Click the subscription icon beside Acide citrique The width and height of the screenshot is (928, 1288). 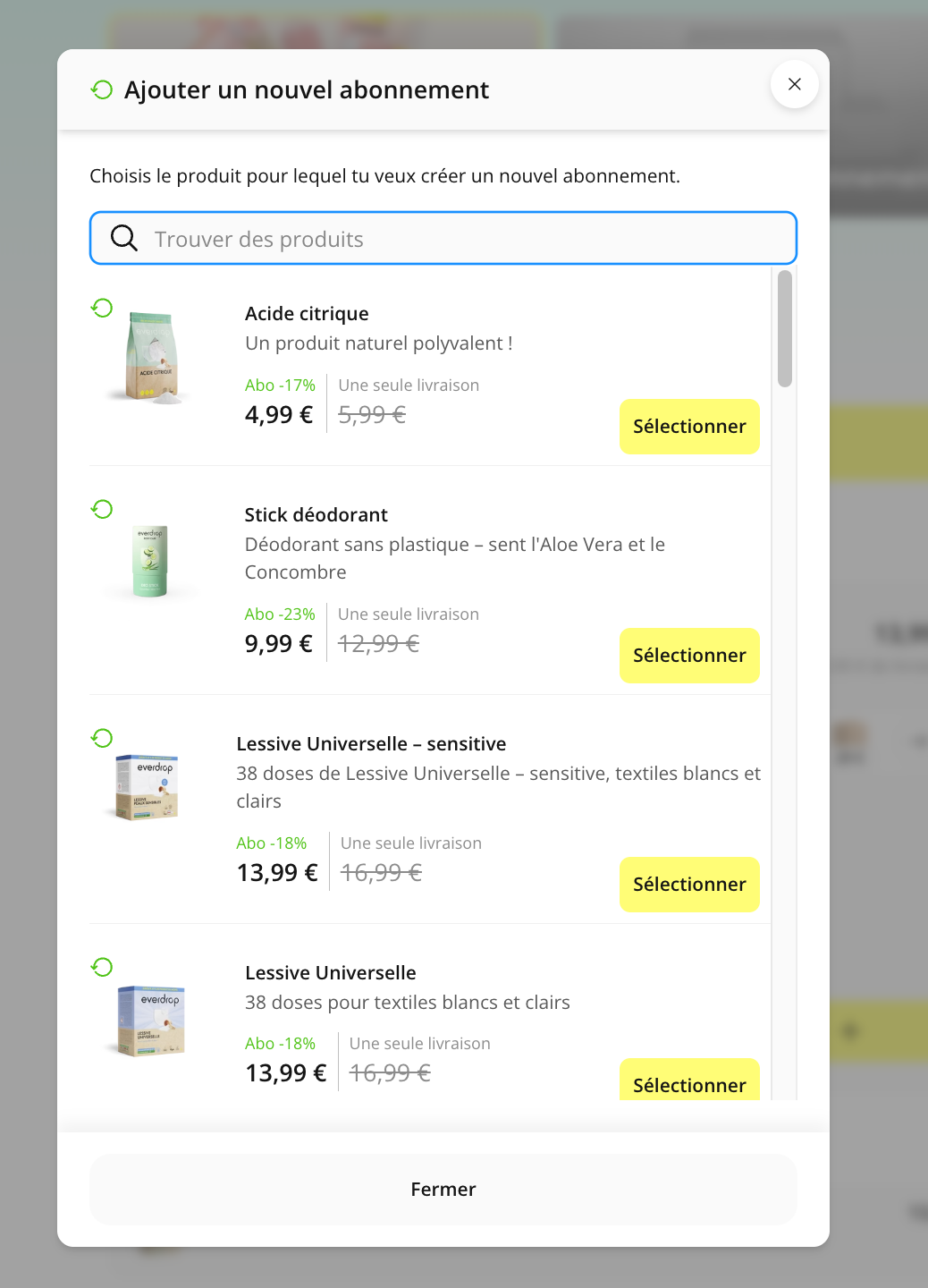(x=102, y=307)
